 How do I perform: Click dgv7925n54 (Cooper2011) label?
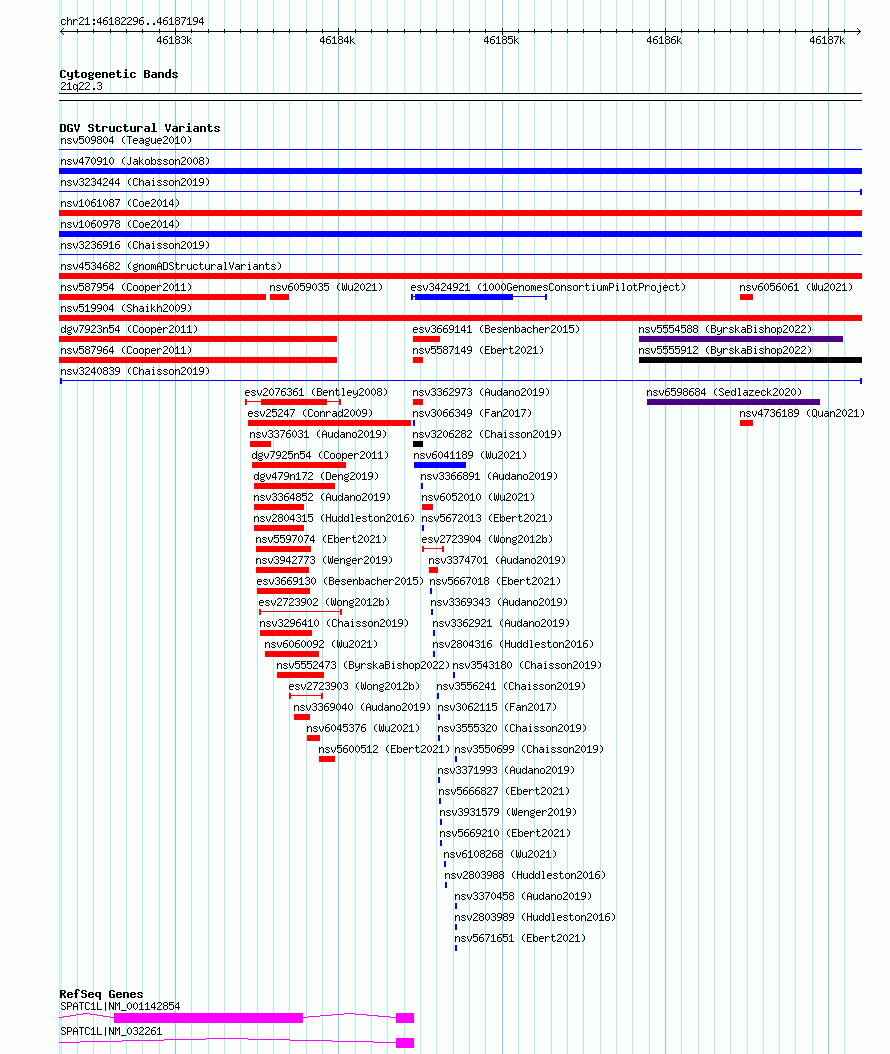(x=320, y=455)
